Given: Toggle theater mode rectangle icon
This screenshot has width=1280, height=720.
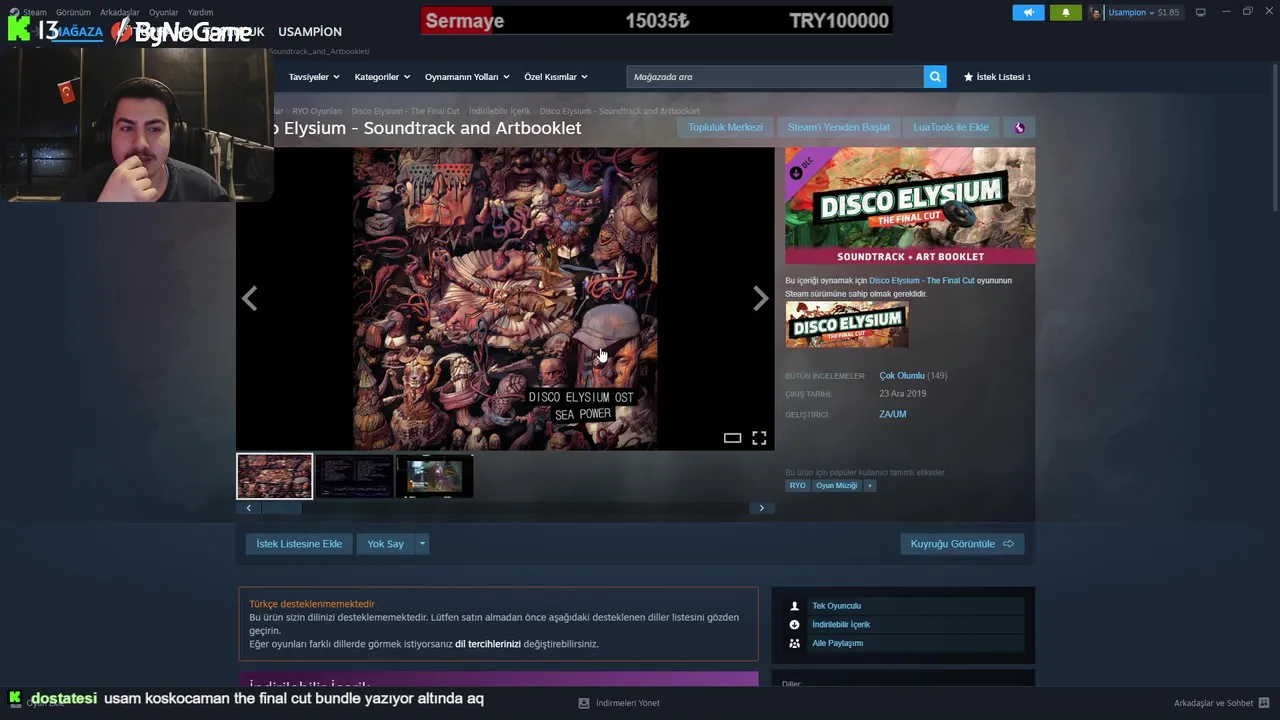Looking at the screenshot, I should 732,438.
